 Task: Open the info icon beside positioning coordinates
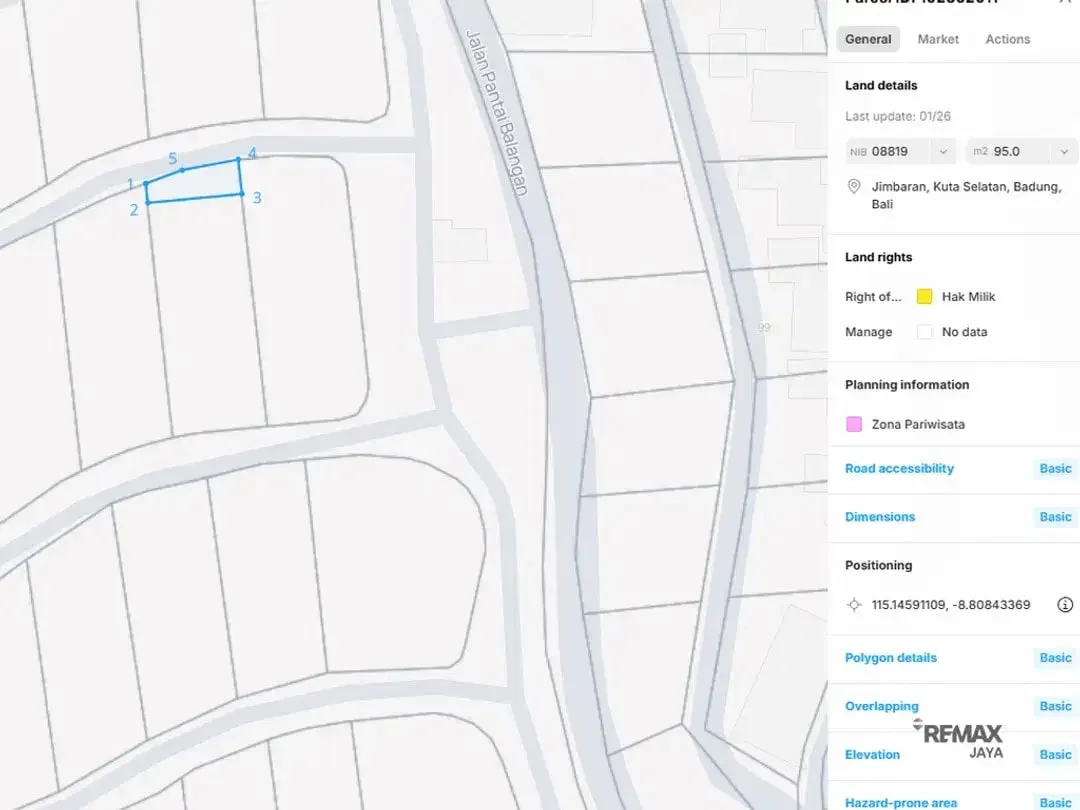click(x=1065, y=605)
